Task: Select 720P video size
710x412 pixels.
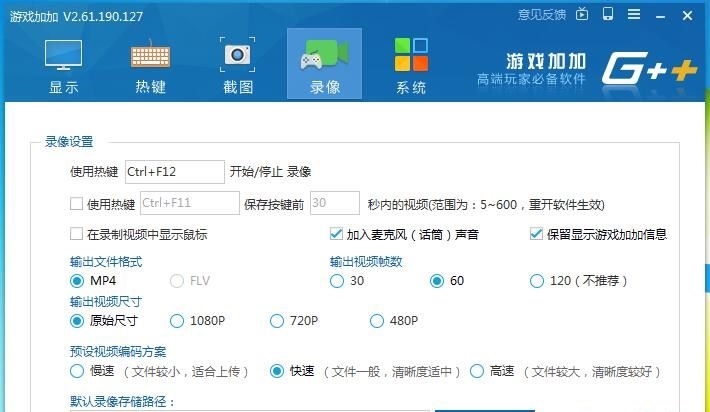Action: [x=277, y=321]
